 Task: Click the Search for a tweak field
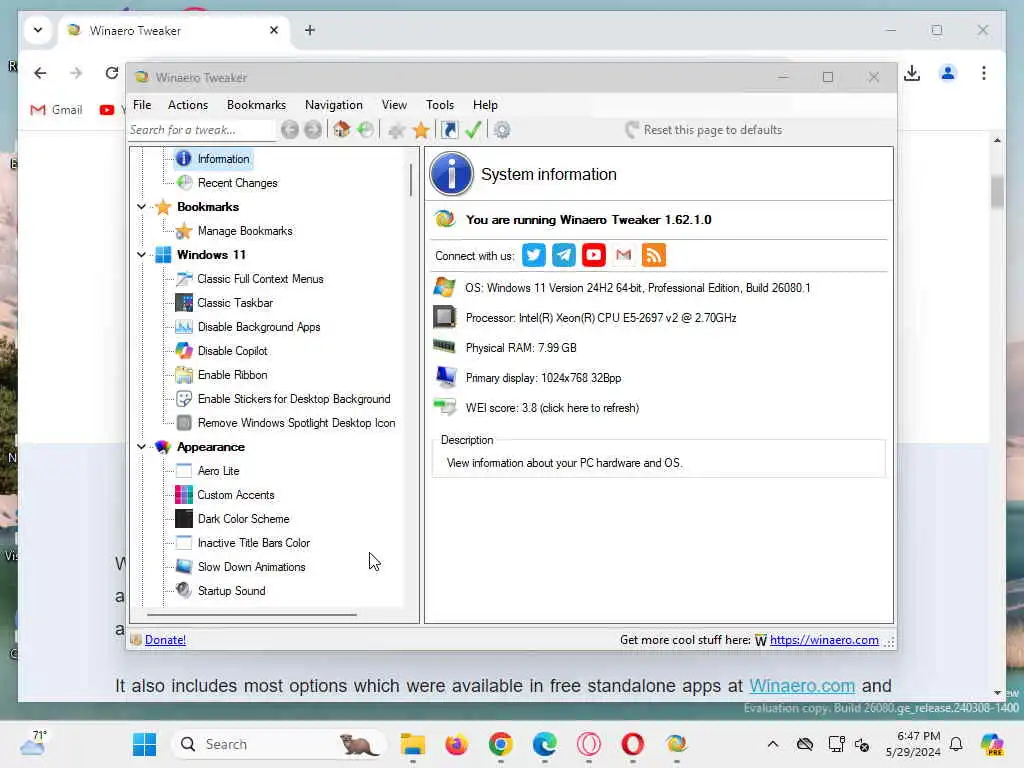tap(201, 130)
